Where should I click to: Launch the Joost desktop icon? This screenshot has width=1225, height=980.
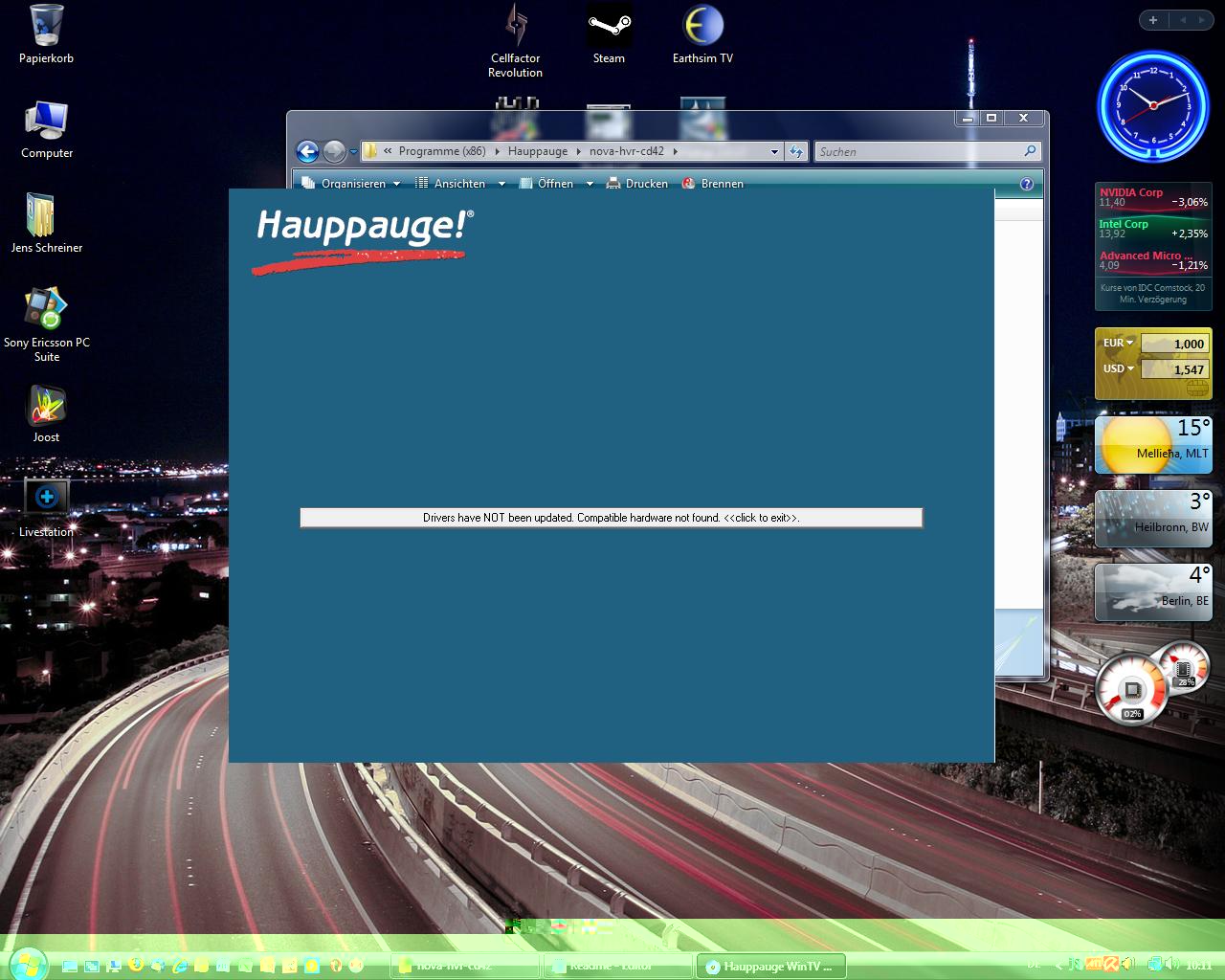(x=46, y=413)
